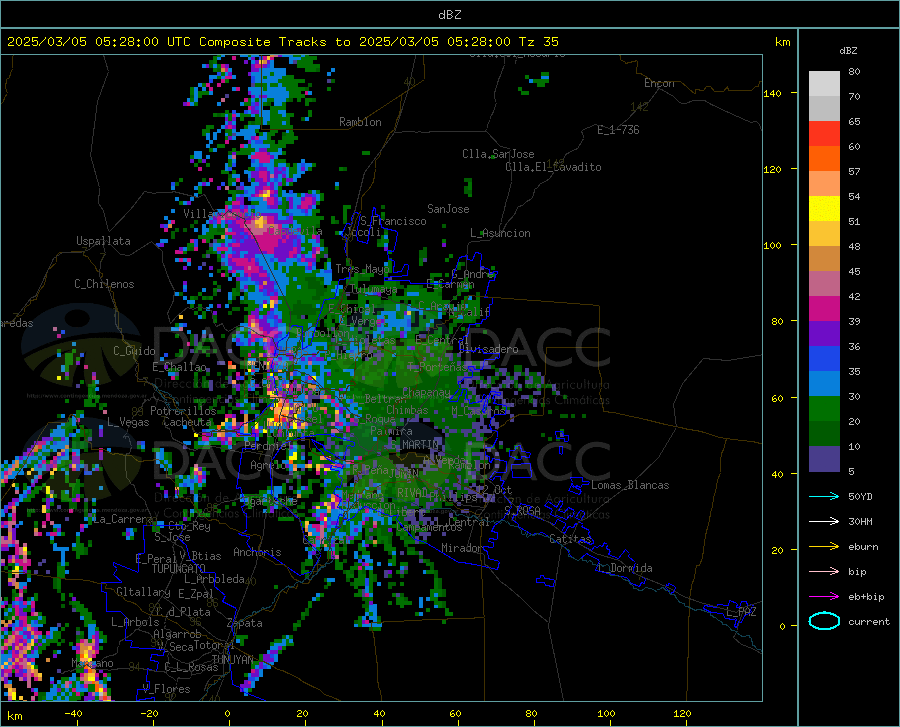
Task: Click the E_1-736 map label
Action: (x=618, y=130)
